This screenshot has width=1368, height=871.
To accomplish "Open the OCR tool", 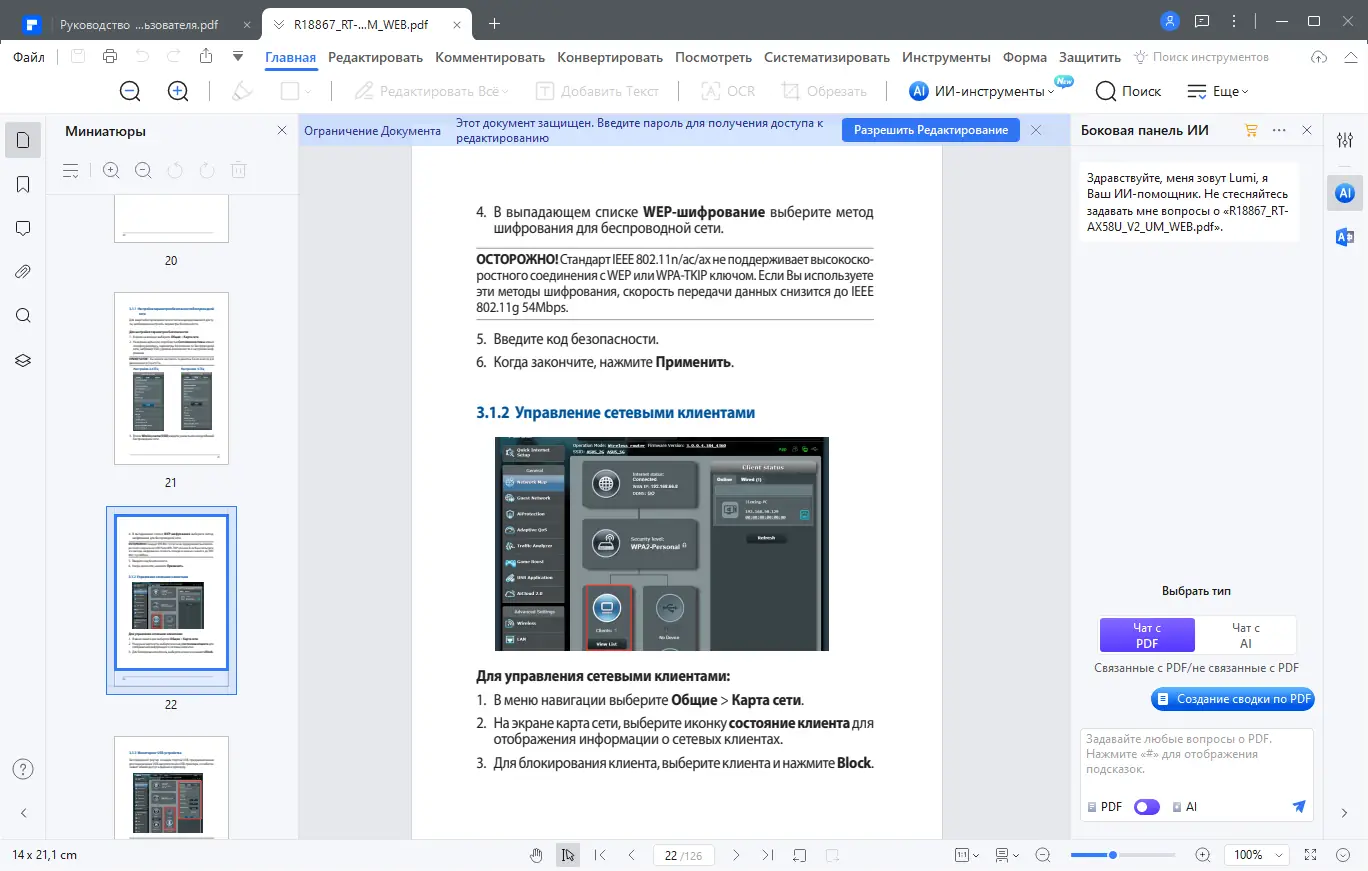I will [x=728, y=91].
